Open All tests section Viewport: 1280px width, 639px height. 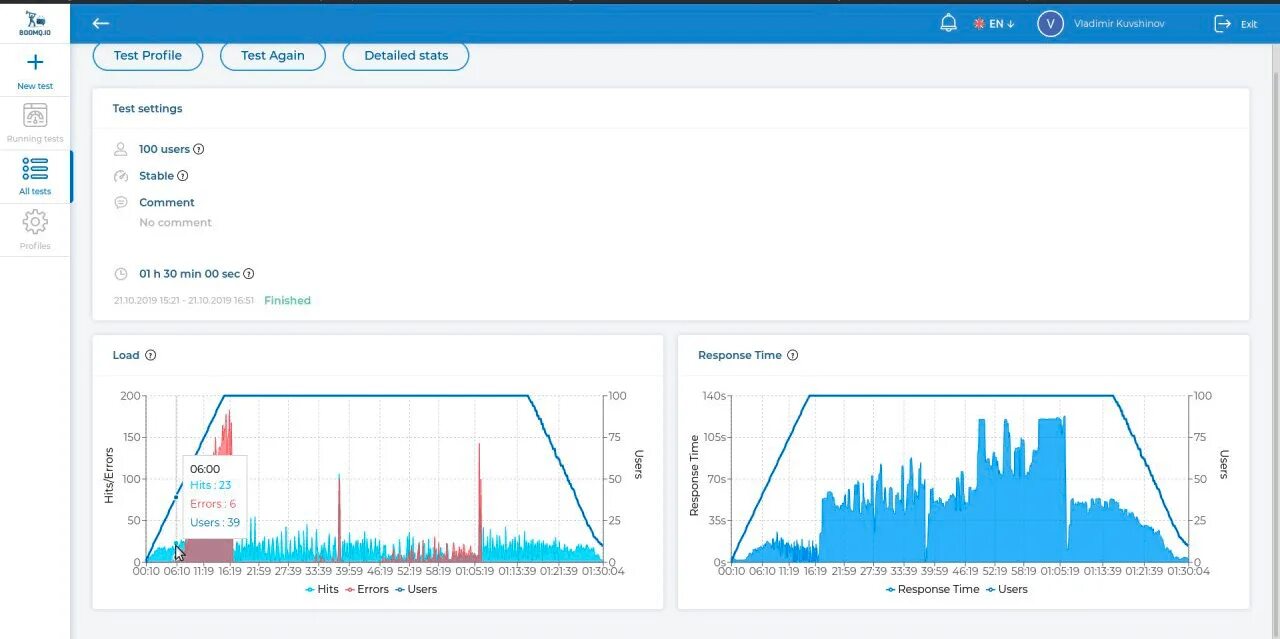point(35,176)
